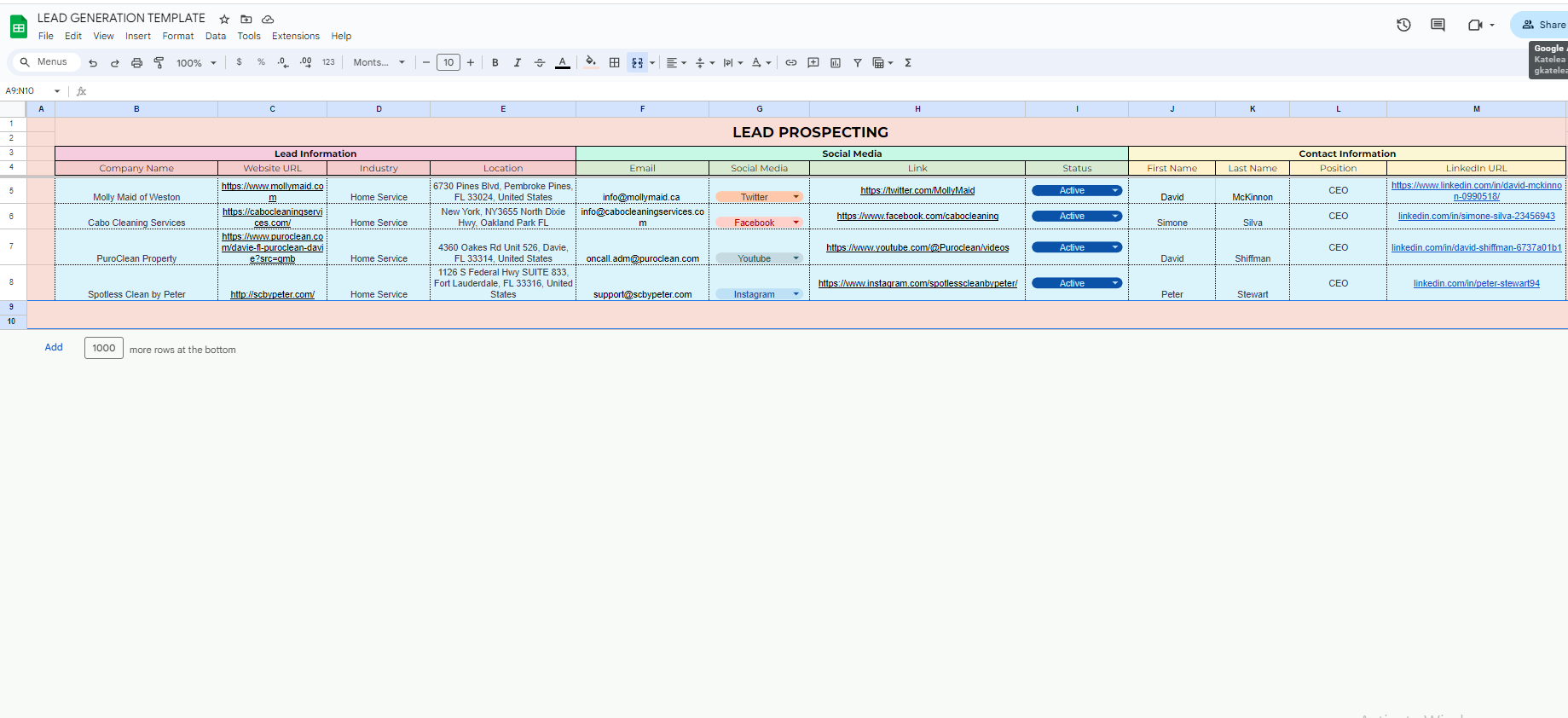
Task: Select column H header
Action: pos(917,109)
